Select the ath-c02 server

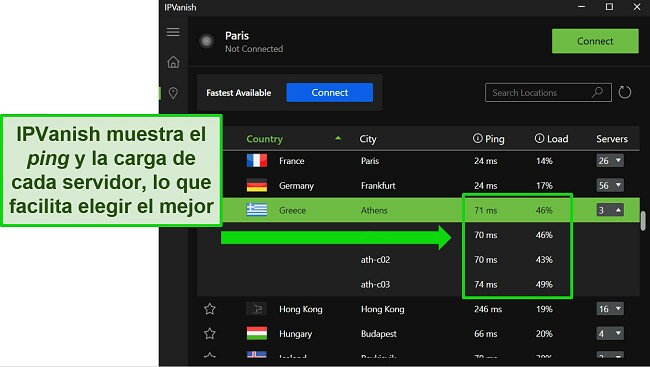[375, 260]
